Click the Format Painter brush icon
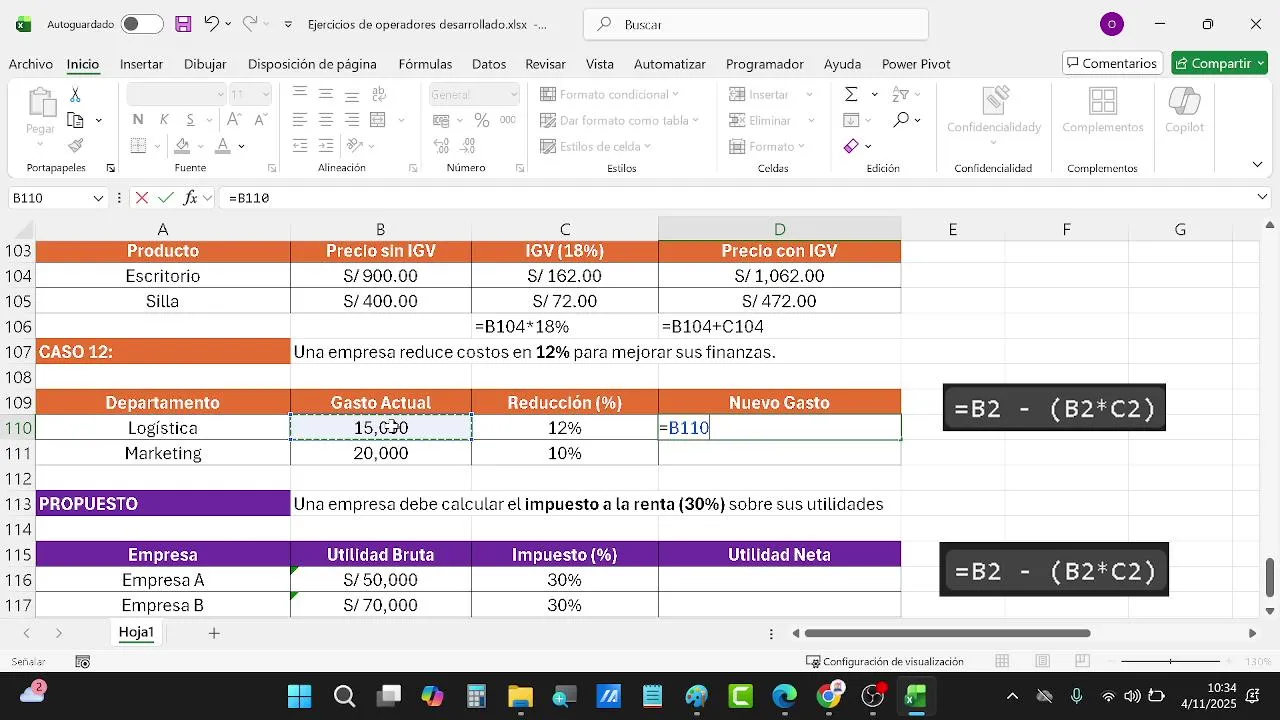The height and width of the screenshot is (720, 1280). click(x=75, y=146)
